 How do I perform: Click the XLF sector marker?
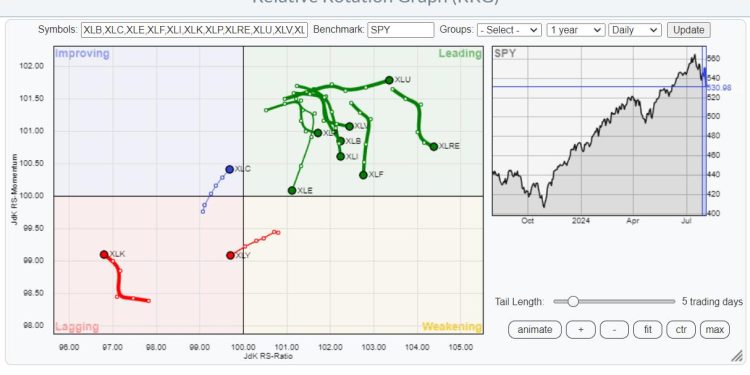coord(363,175)
